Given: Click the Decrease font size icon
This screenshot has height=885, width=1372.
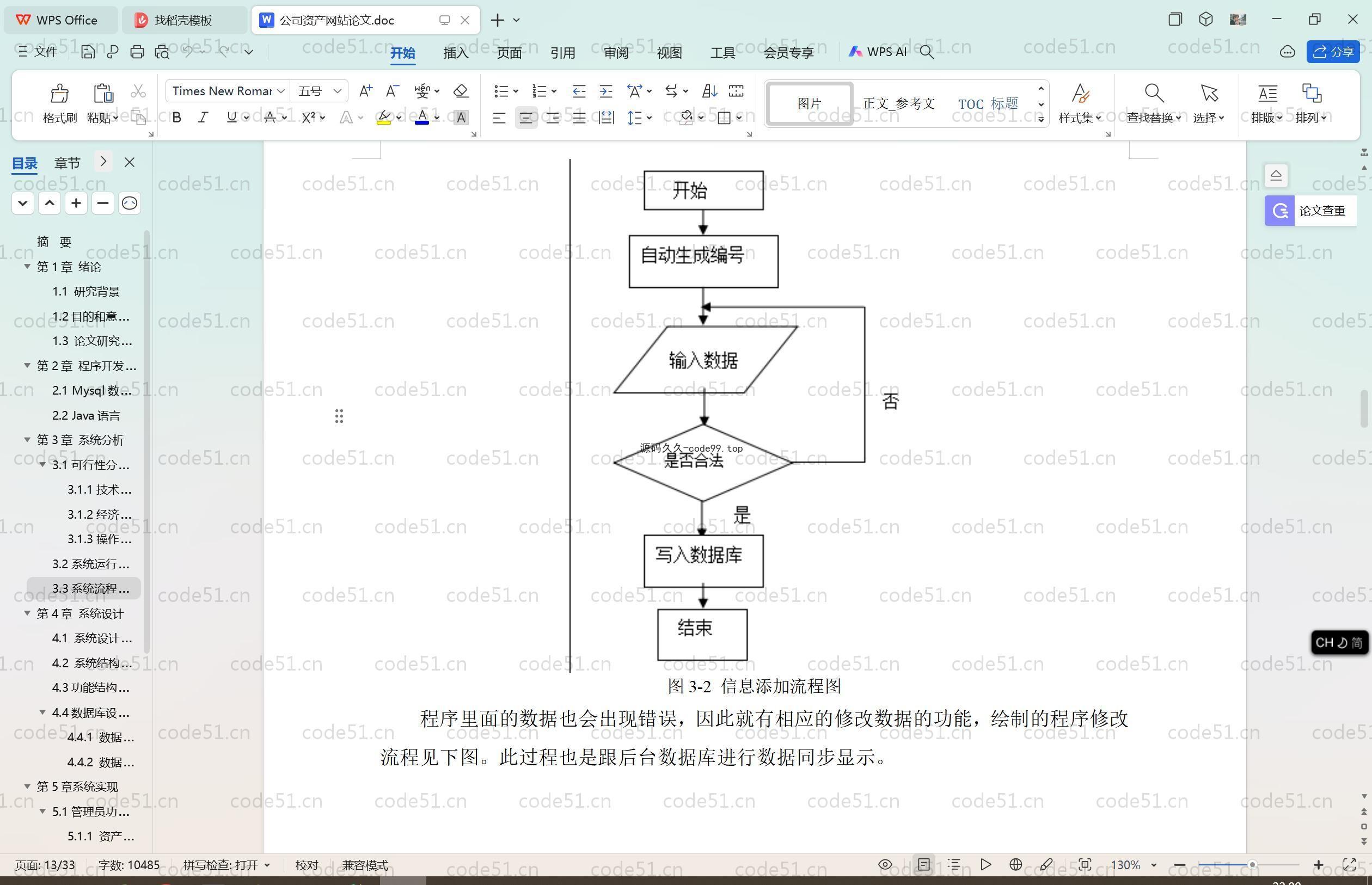Looking at the screenshot, I should click(392, 91).
